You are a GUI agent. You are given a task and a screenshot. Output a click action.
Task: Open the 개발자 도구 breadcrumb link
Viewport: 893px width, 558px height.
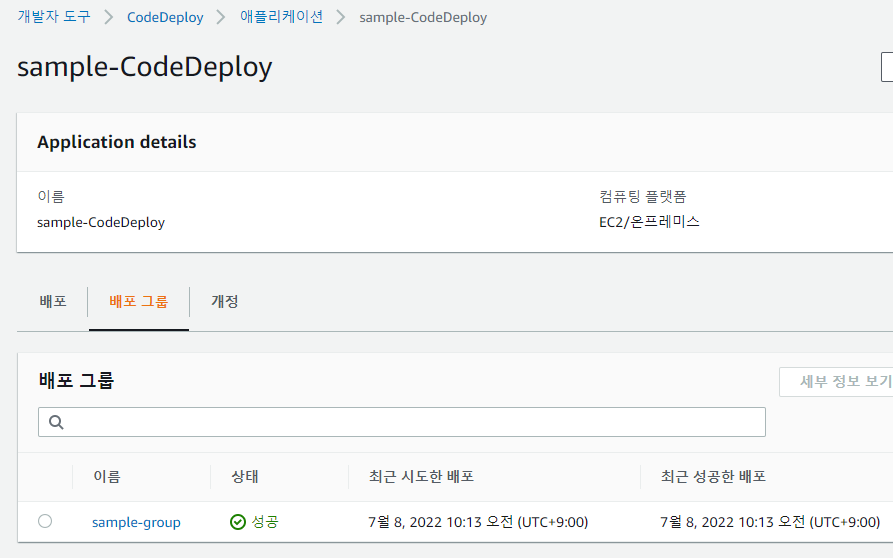pos(54,17)
